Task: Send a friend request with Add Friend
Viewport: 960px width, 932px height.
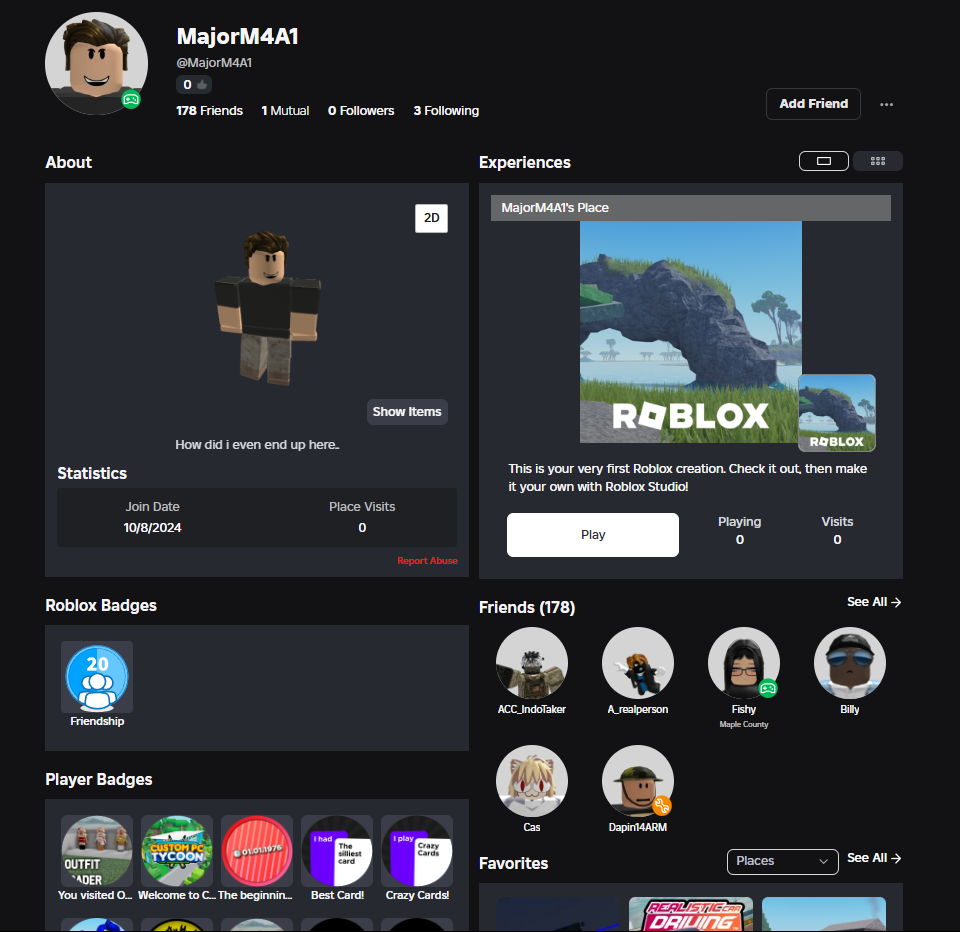Action: coord(813,104)
